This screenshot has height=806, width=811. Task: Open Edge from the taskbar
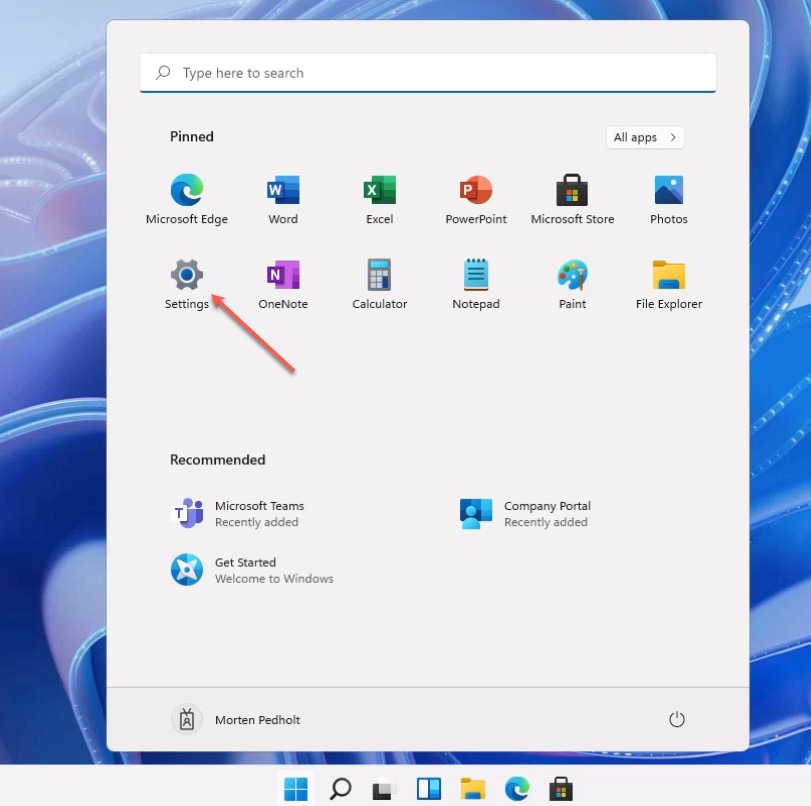point(517,789)
